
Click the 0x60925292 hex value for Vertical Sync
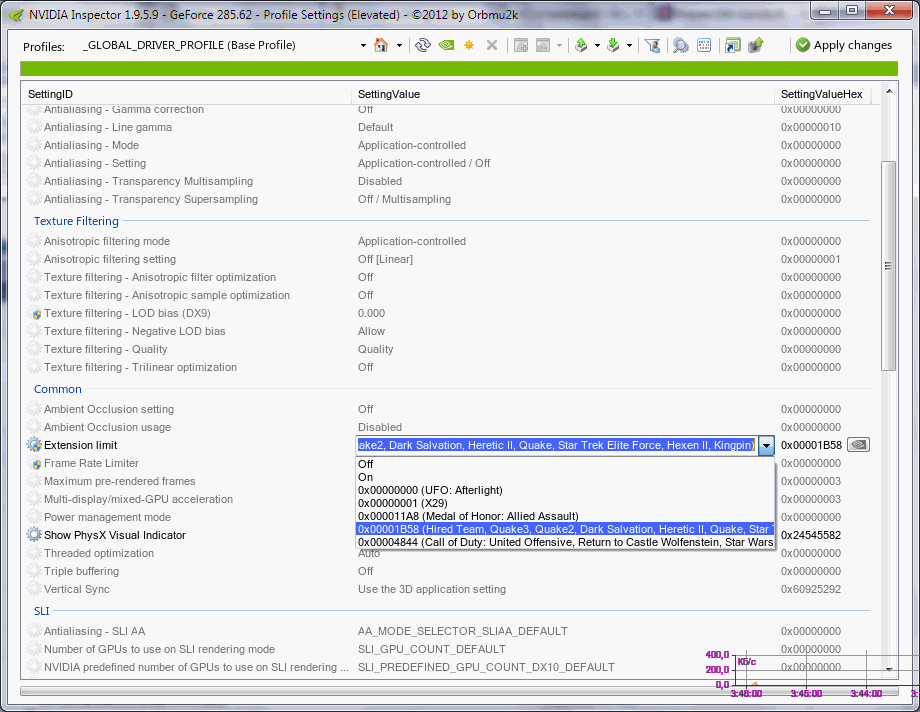(x=811, y=589)
